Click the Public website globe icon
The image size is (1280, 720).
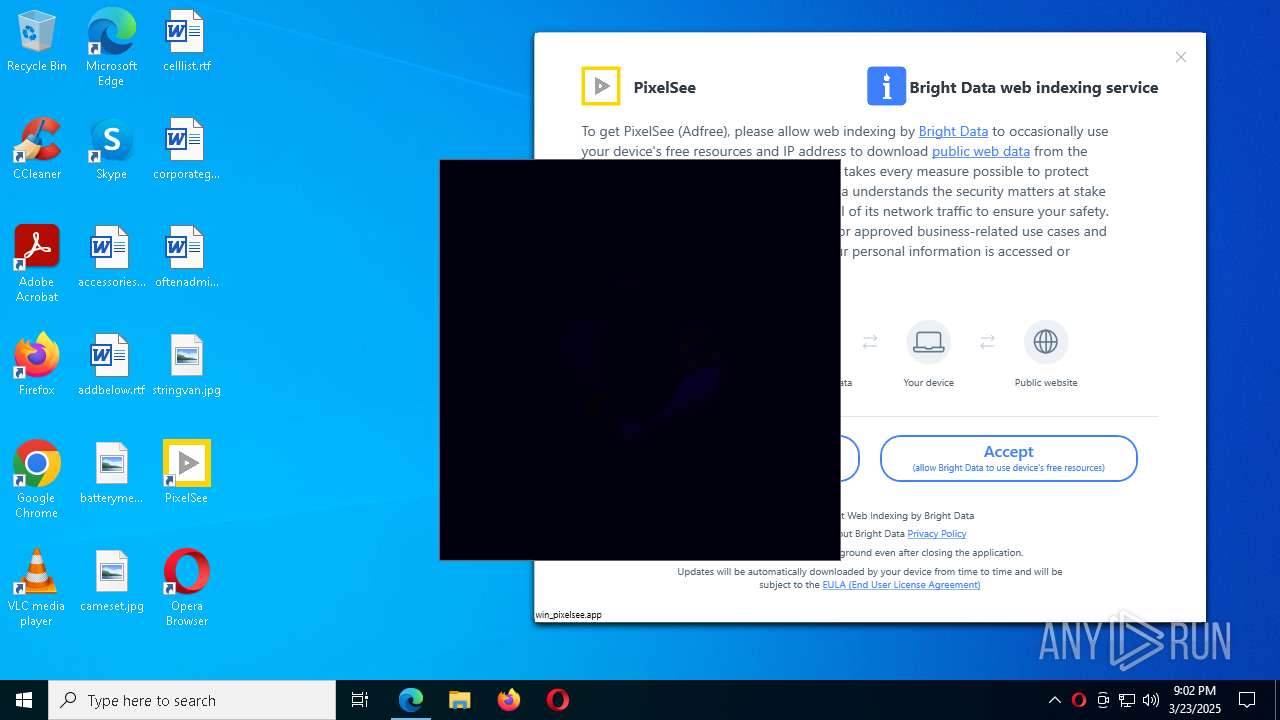[x=1045, y=342]
